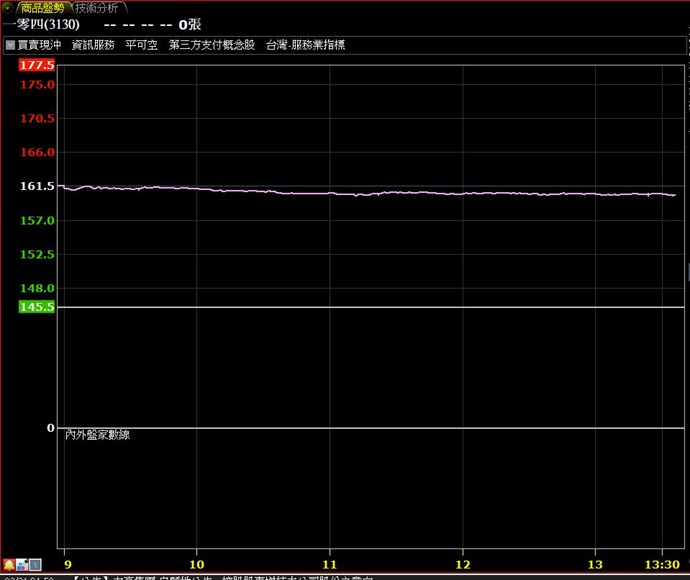Click the 平可空 label
The height and width of the screenshot is (580, 690).
click(x=141, y=45)
